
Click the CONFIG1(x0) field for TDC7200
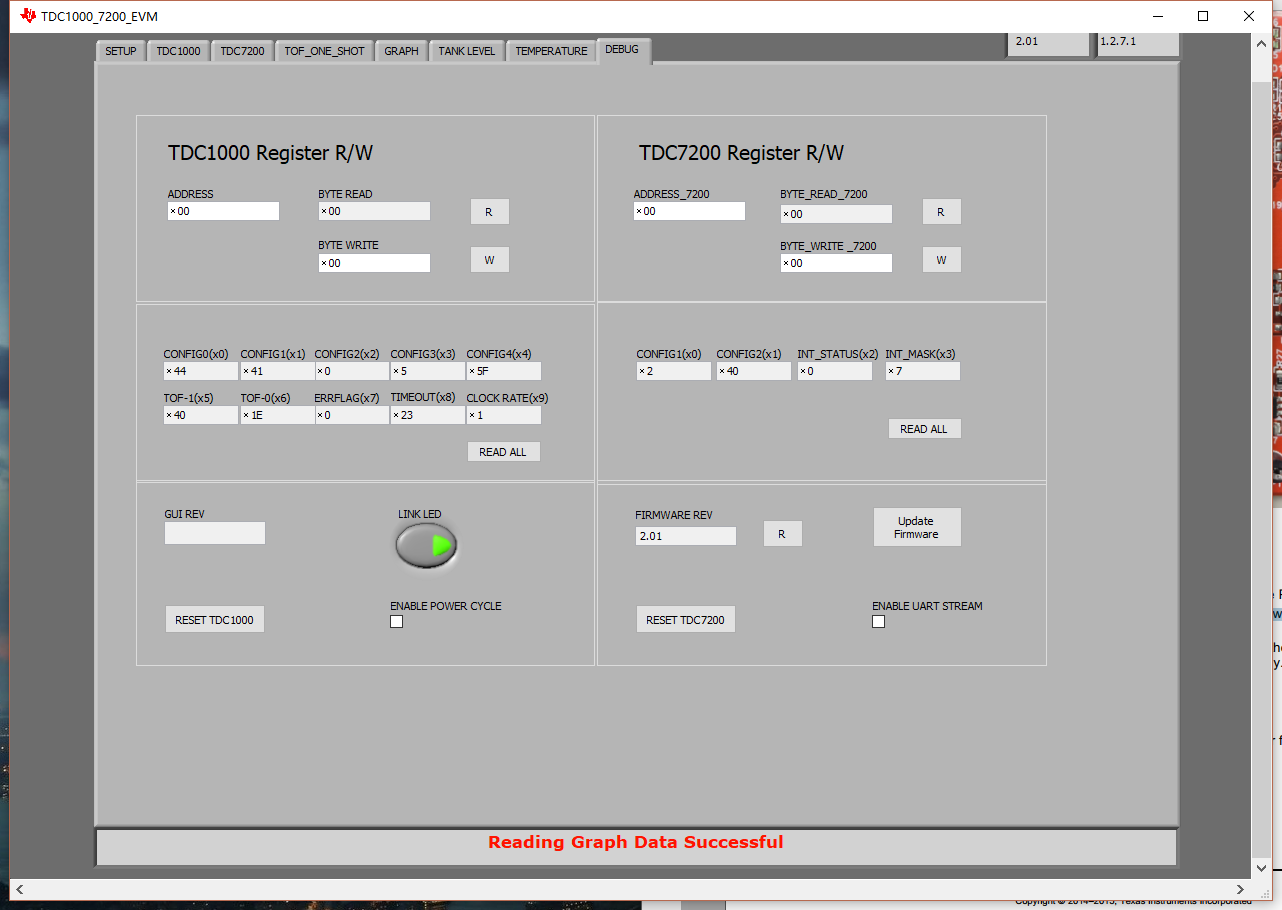pos(674,371)
